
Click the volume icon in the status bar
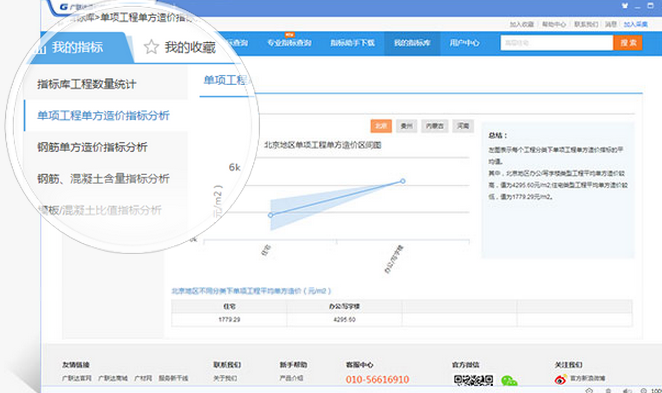627,390
